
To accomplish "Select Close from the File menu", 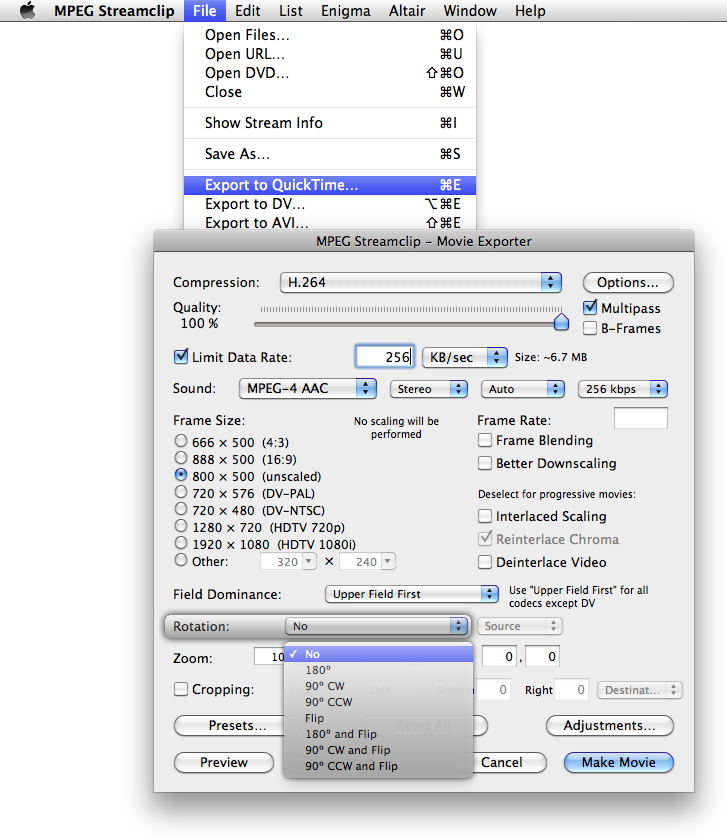I will click(x=329, y=92).
